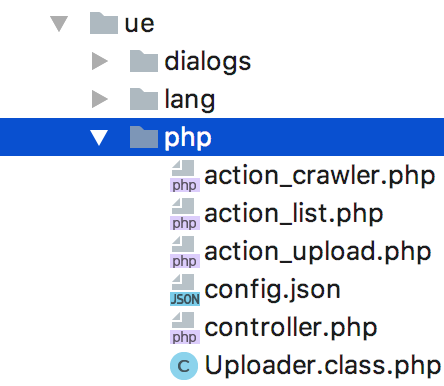Open config.json file name
Viewport: 444px width, 386px height.
(272, 291)
